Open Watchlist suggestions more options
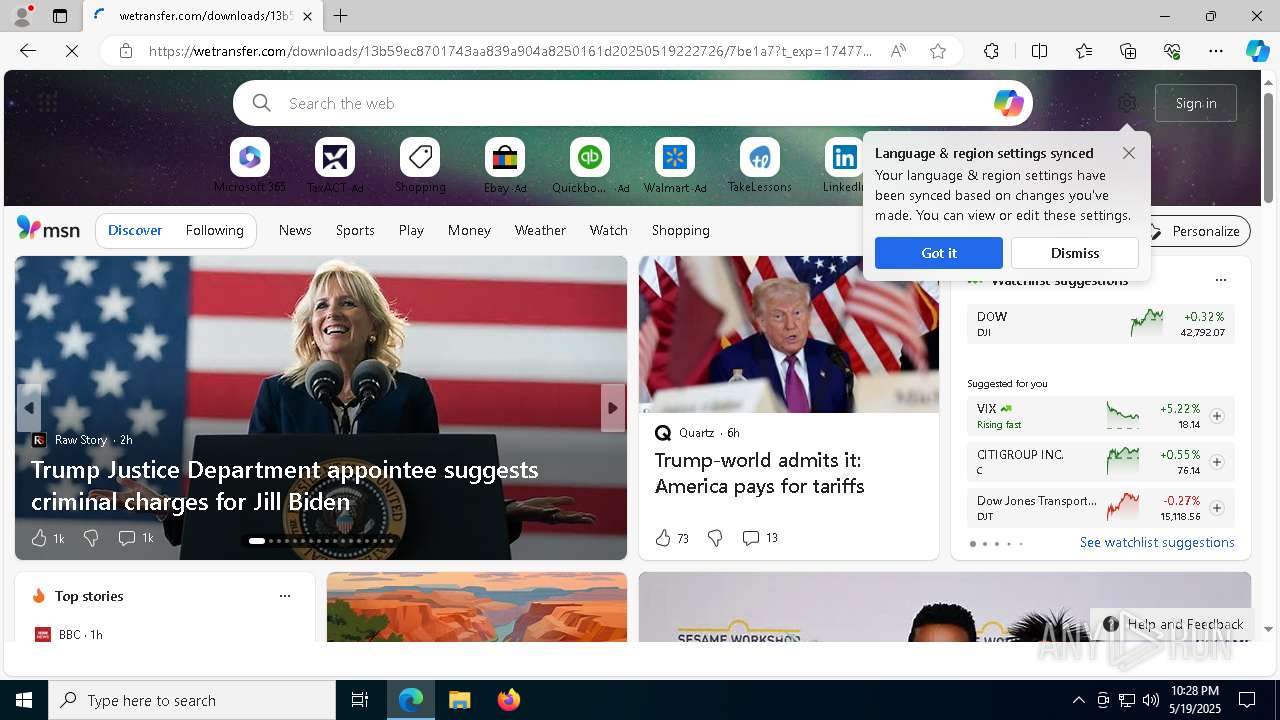 1220,280
